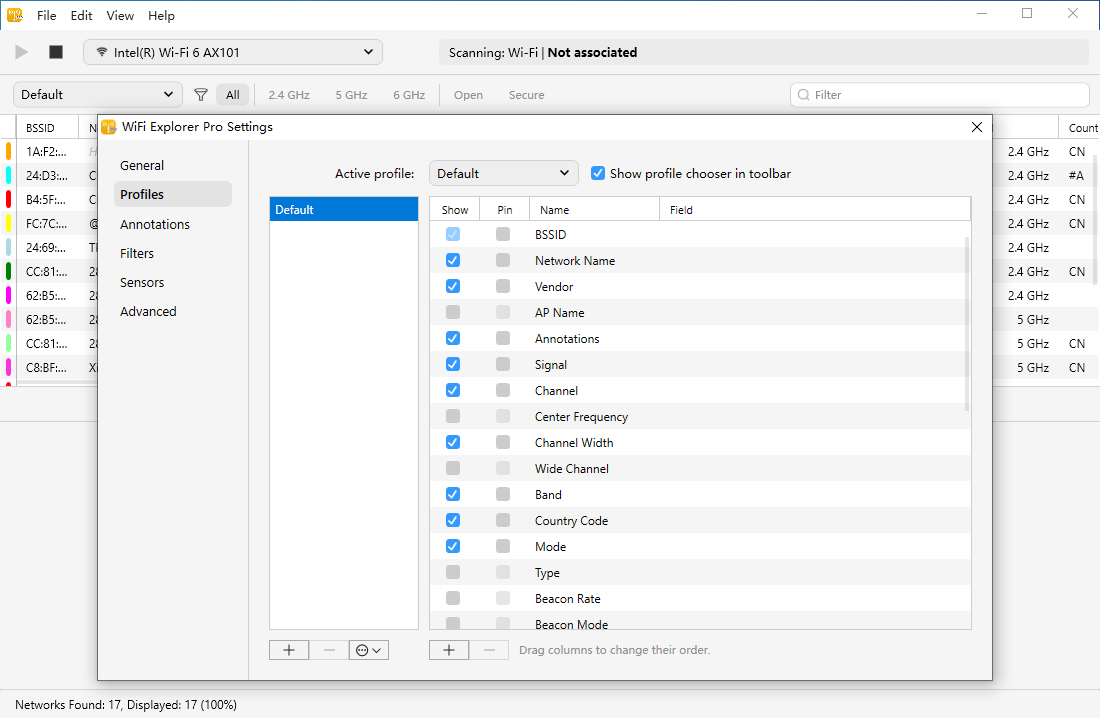Open the Active profile dropdown
Image resolution: width=1100 pixels, height=718 pixels.
[504, 173]
